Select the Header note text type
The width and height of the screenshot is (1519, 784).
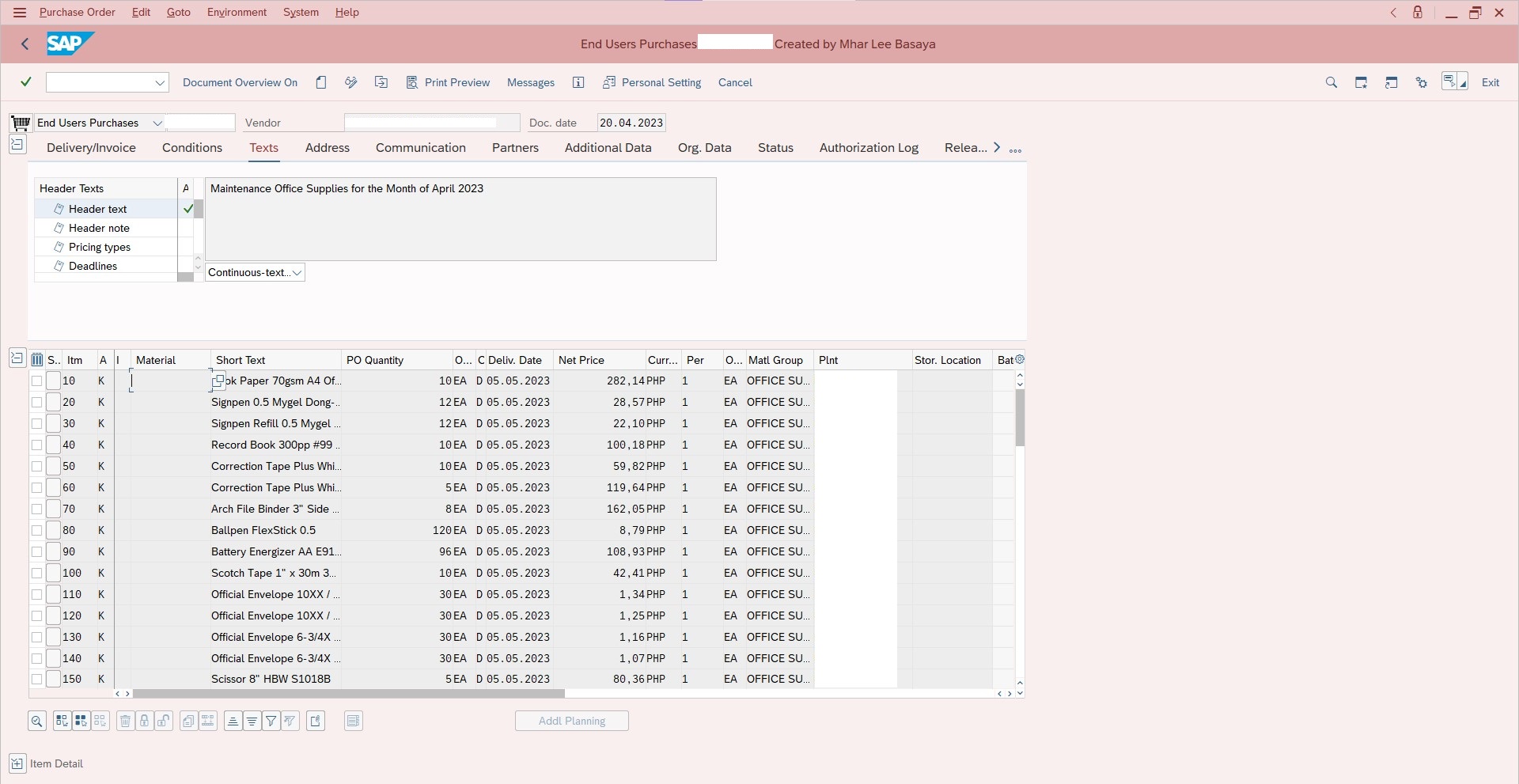[x=99, y=228]
